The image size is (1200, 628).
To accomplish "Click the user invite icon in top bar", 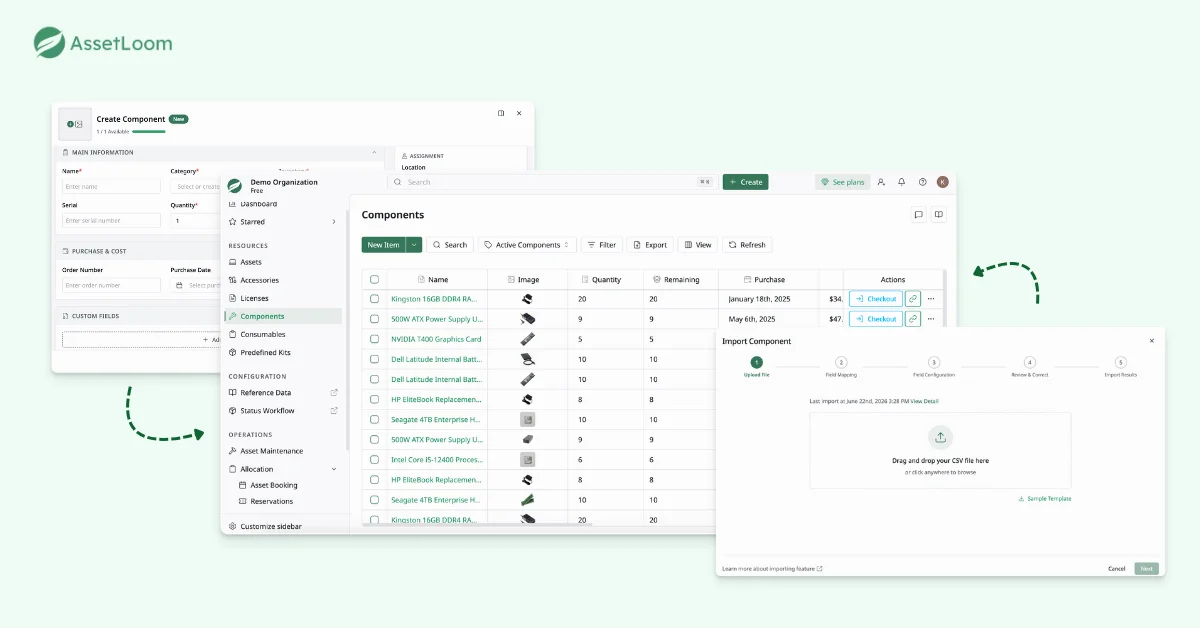I will tap(881, 182).
